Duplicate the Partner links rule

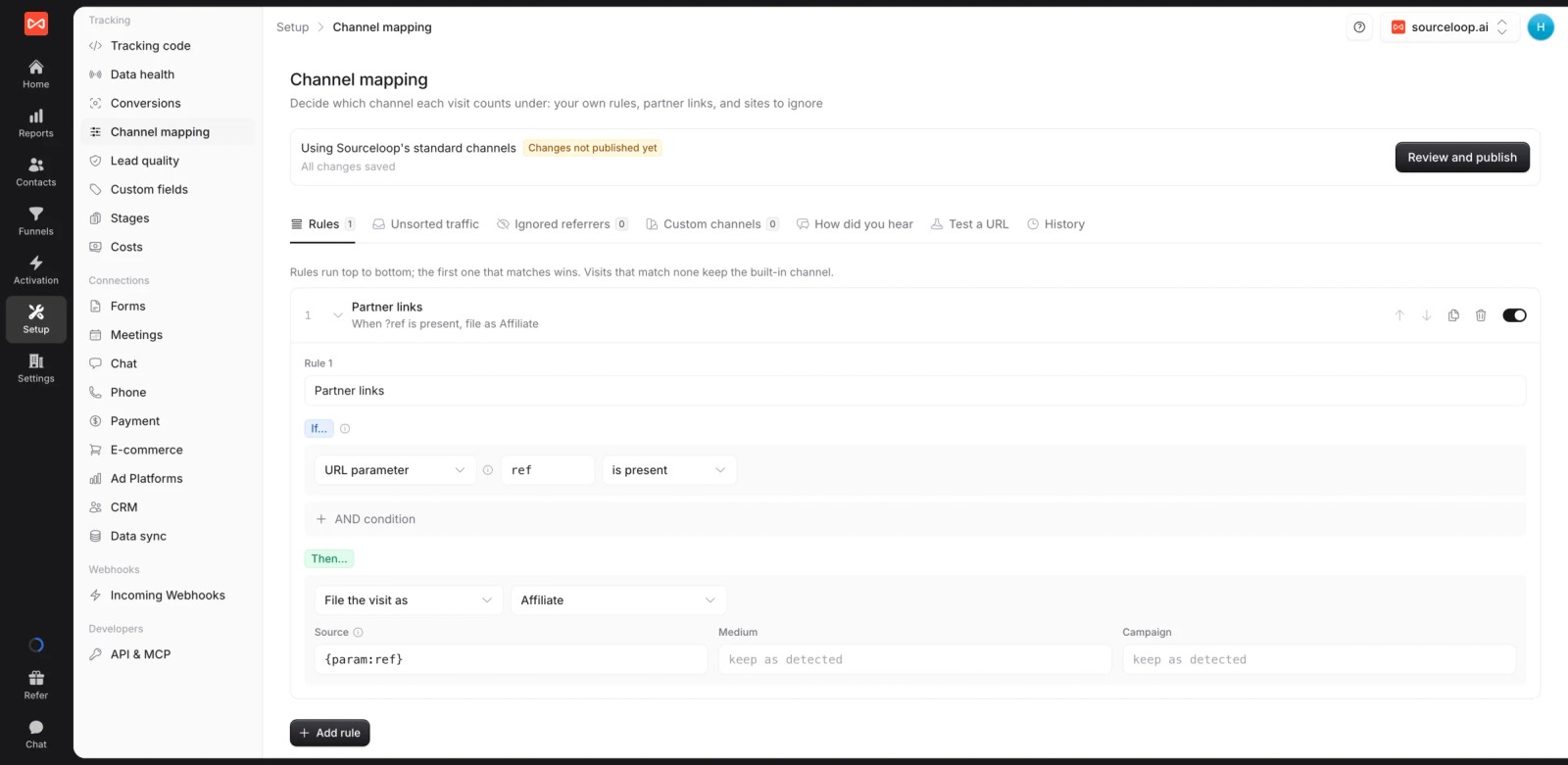pos(1453,315)
